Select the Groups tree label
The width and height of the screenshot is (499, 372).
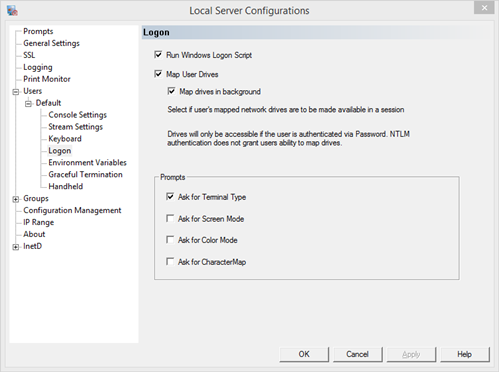coord(36,199)
